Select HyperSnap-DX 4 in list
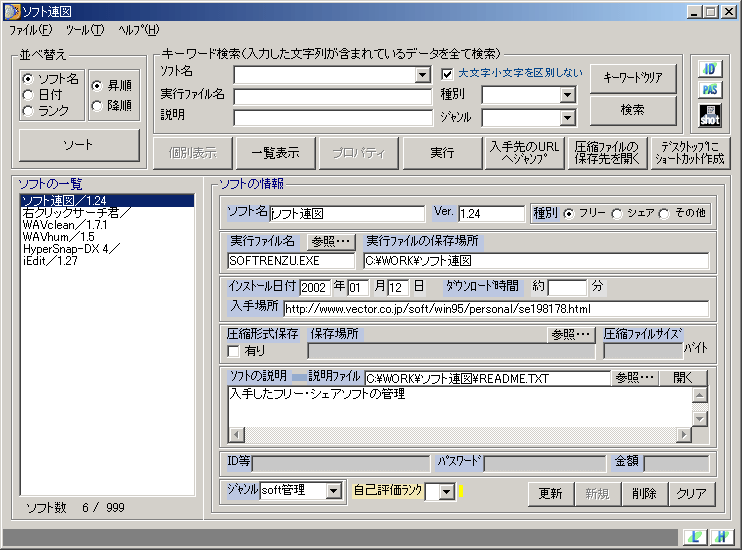 click(107, 249)
